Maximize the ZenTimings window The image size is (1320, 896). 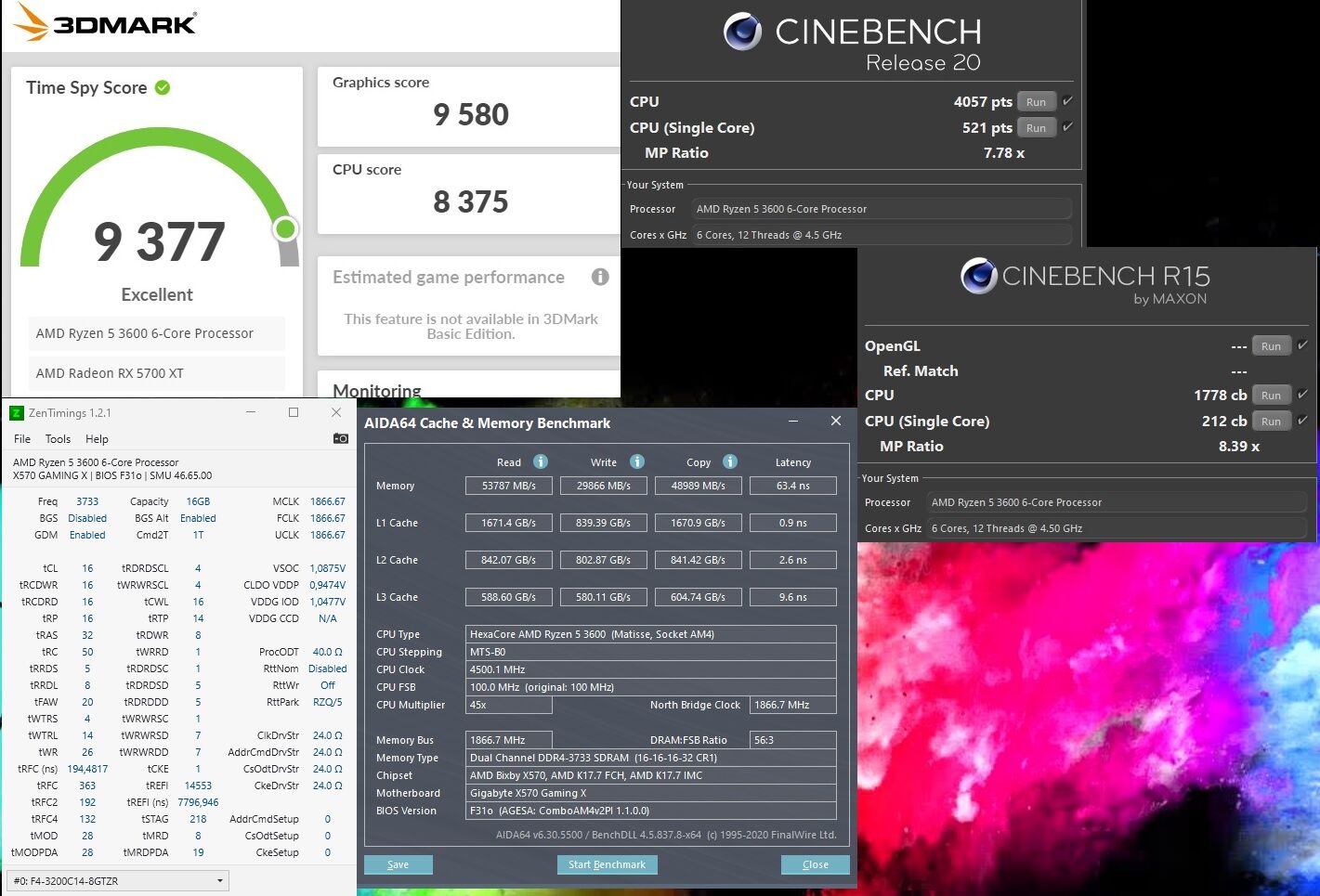pos(294,412)
